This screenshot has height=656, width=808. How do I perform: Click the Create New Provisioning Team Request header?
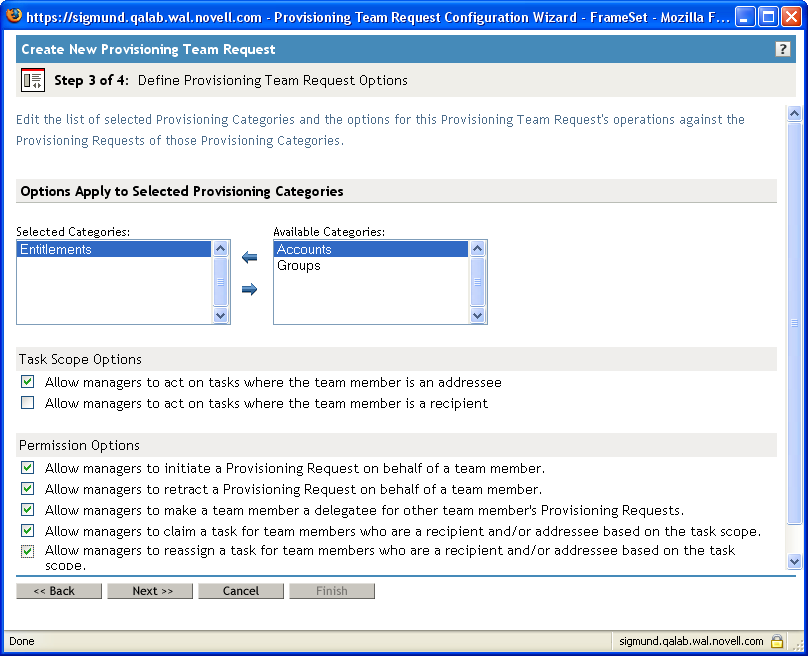[x=148, y=49]
